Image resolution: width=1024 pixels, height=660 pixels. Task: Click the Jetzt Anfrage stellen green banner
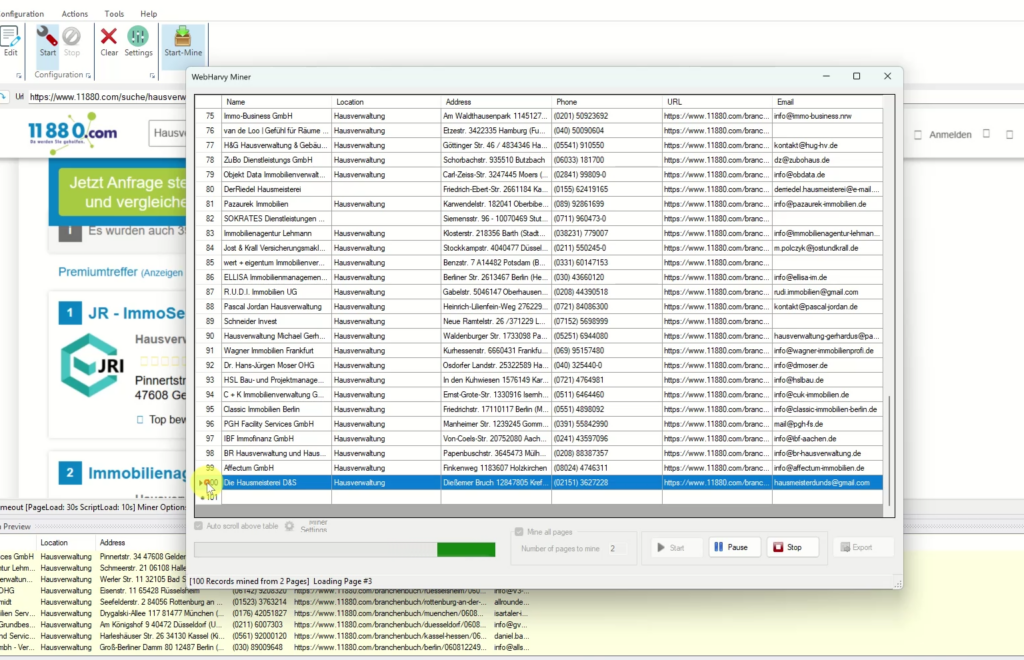point(123,192)
